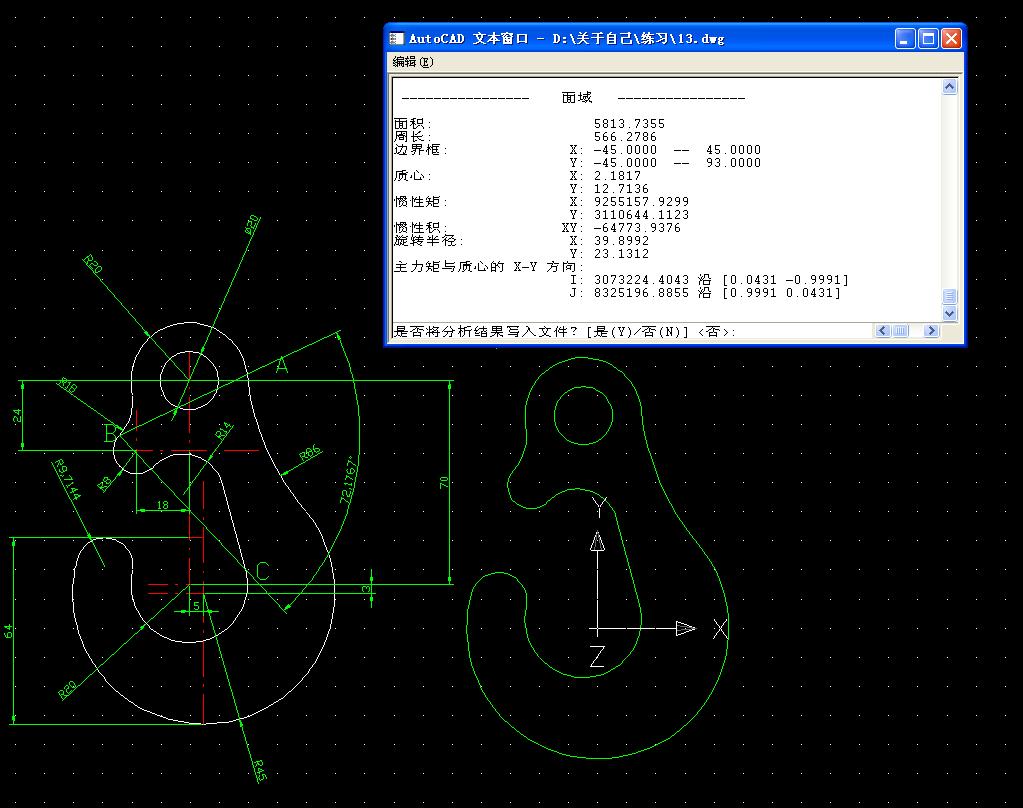The height and width of the screenshot is (808, 1023).
Task: Click the product of inertia value -64773.9376
Action: pyautogui.click(x=637, y=228)
